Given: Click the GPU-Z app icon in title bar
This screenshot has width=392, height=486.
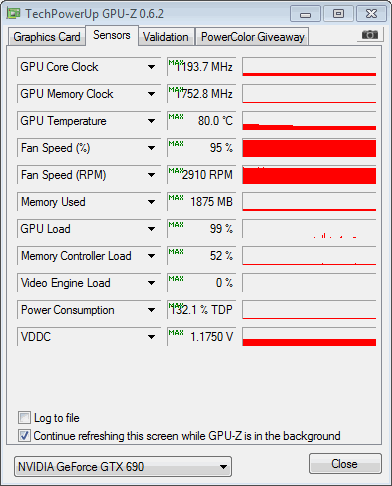Looking at the screenshot, I should coord(14,14).
